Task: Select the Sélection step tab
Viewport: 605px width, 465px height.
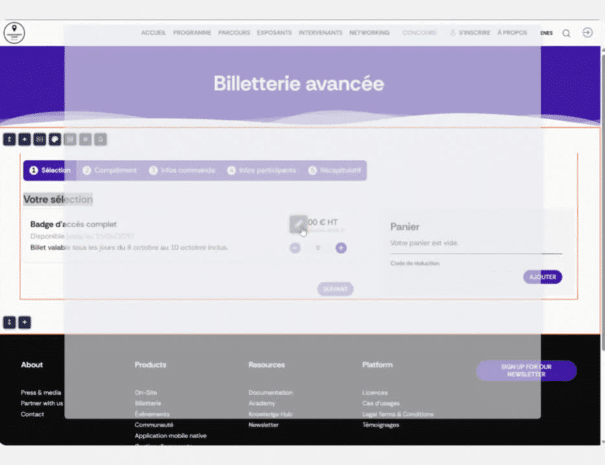Action: 50,170
